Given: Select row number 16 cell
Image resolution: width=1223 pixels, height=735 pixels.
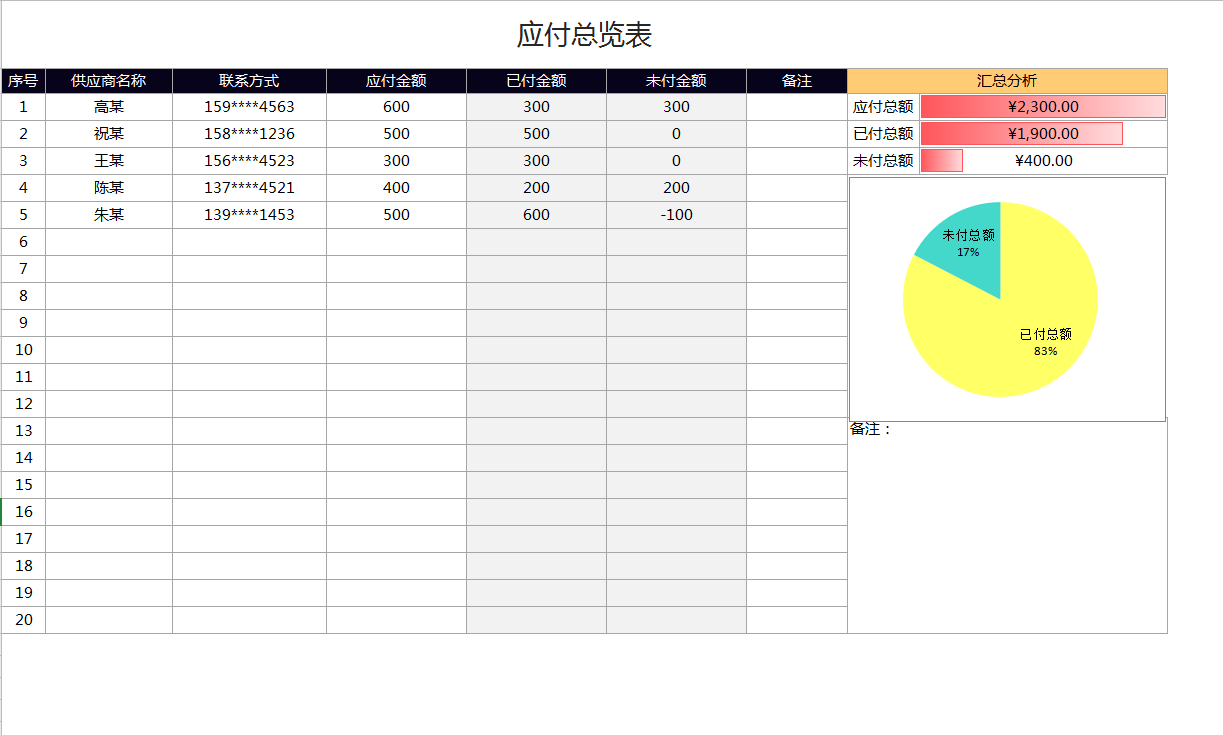Looking at the screenshot, I should pyautogui.click(x=24, y=511).
